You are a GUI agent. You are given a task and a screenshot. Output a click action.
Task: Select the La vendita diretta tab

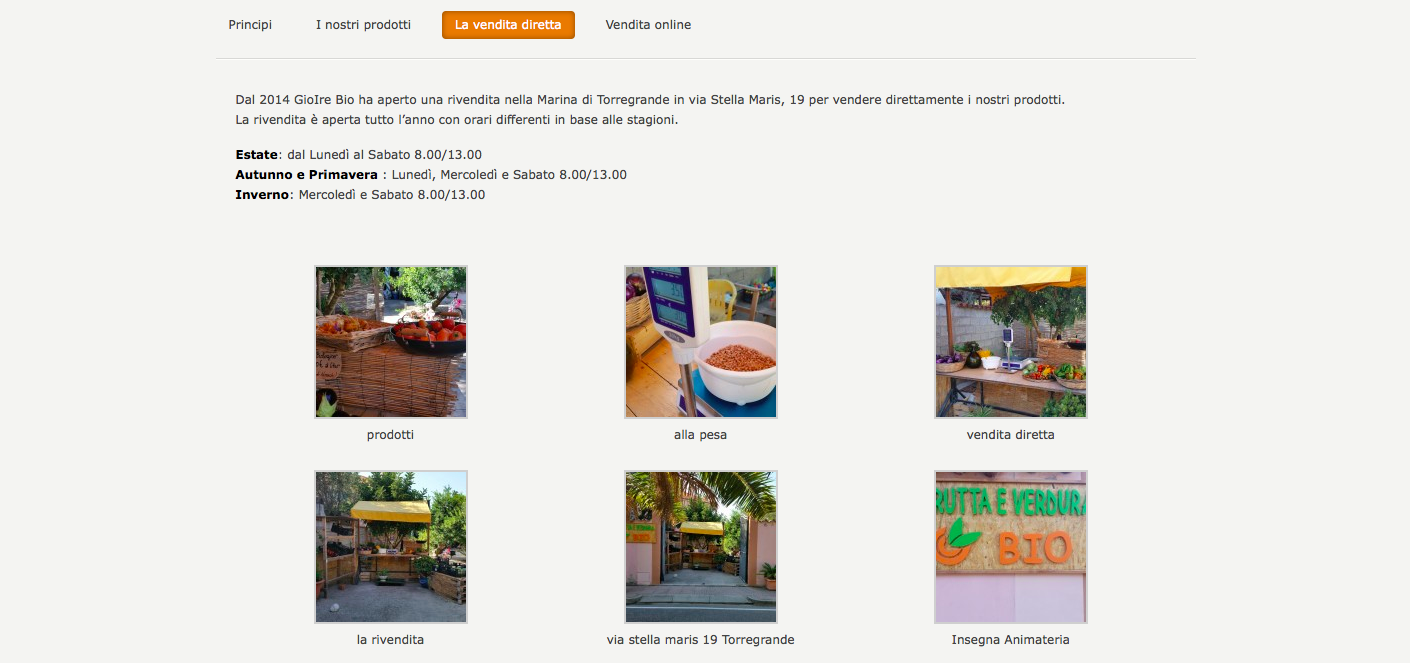pyautogui.click(x=508, y=25)
